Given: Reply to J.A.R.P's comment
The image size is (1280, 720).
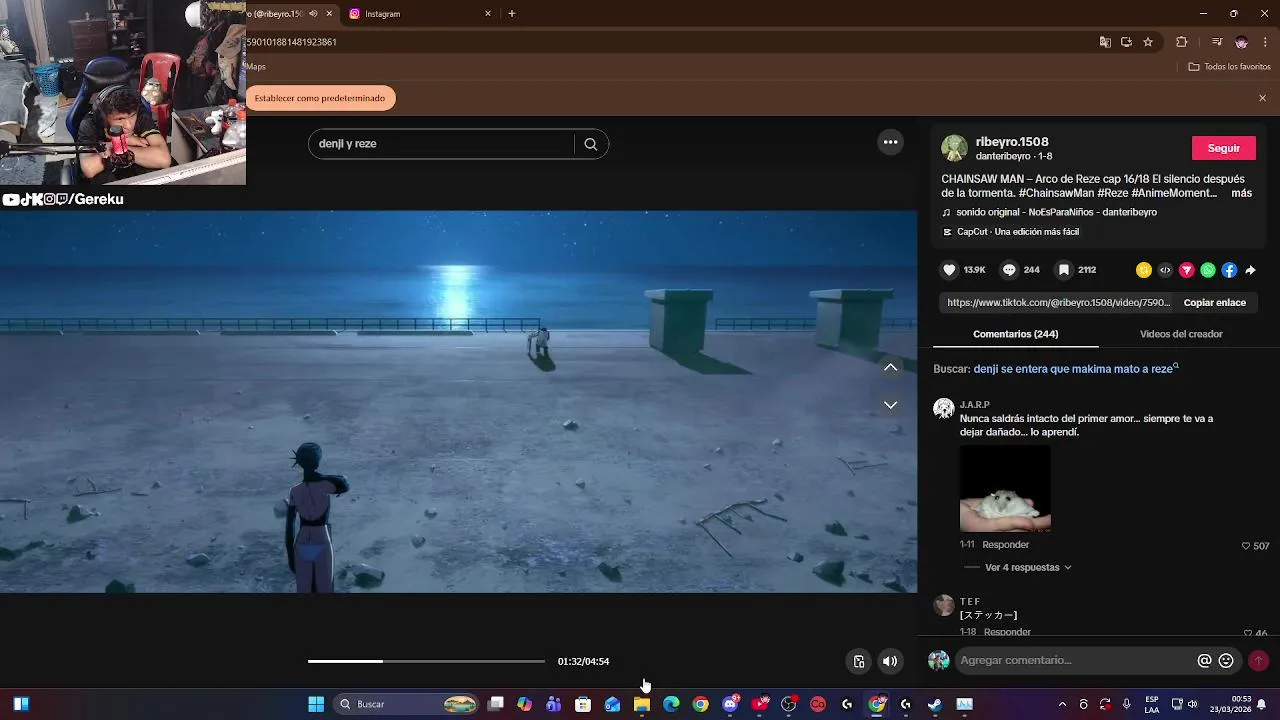Looking at the screenshot, I should click(x=1005, y=545).
